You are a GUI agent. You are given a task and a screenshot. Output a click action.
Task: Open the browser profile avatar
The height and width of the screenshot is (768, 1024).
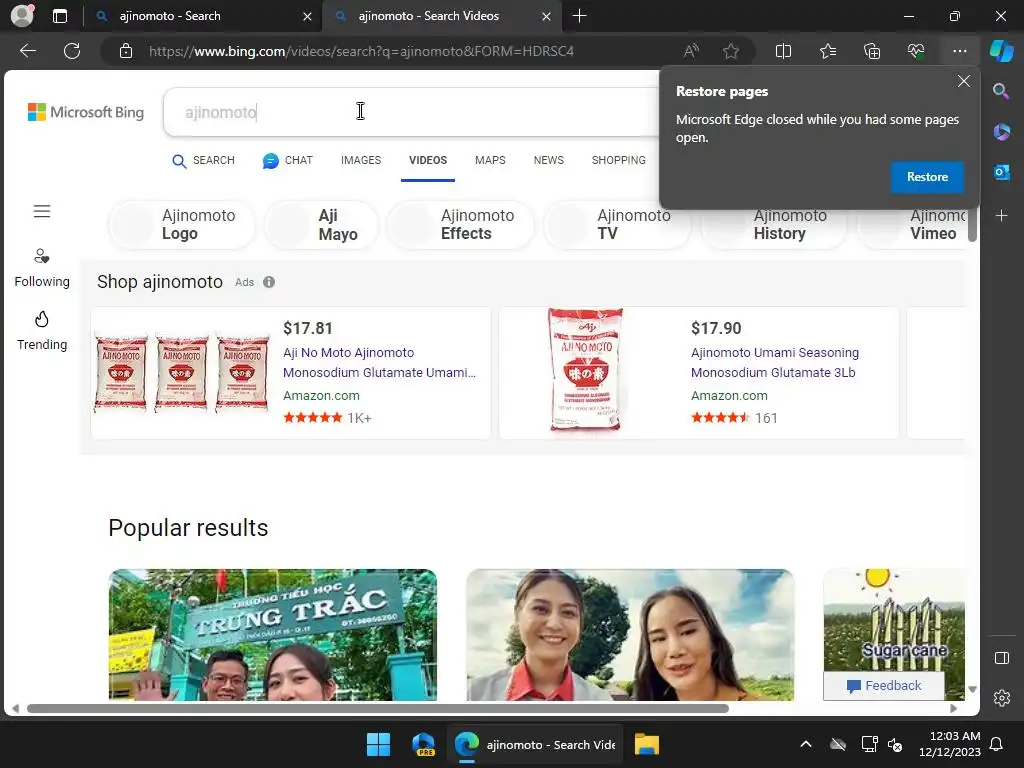(x=22, y=16)
